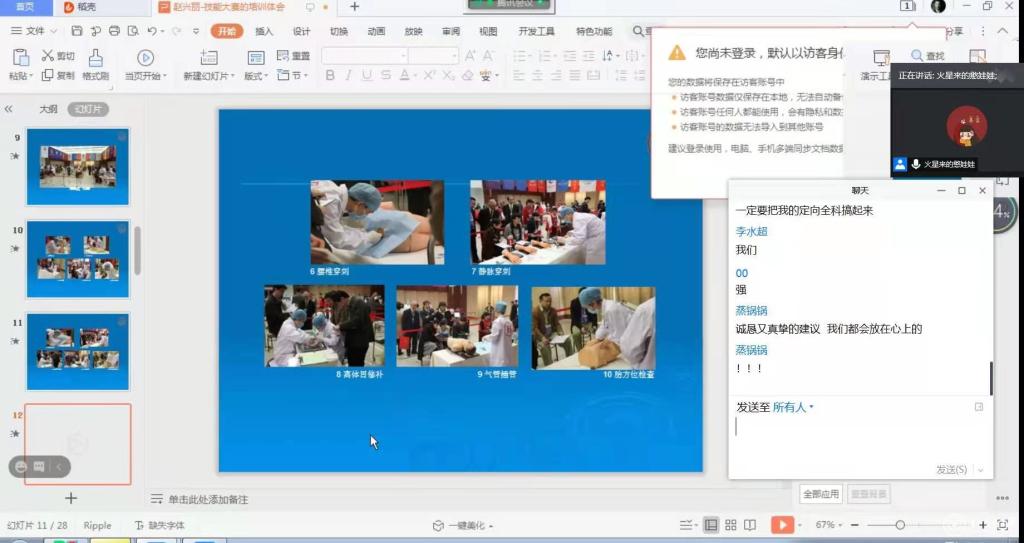Expand the 所有人 recipient dropdown in chat
1024x543 pixels.
793,407
